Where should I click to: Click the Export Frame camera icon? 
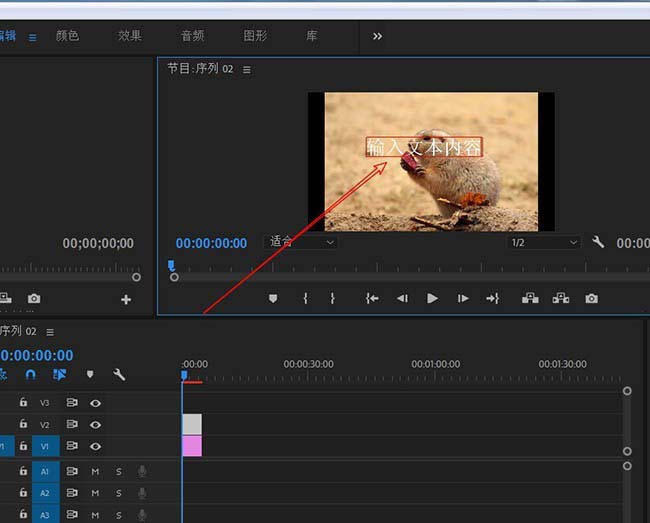point(592,298)
